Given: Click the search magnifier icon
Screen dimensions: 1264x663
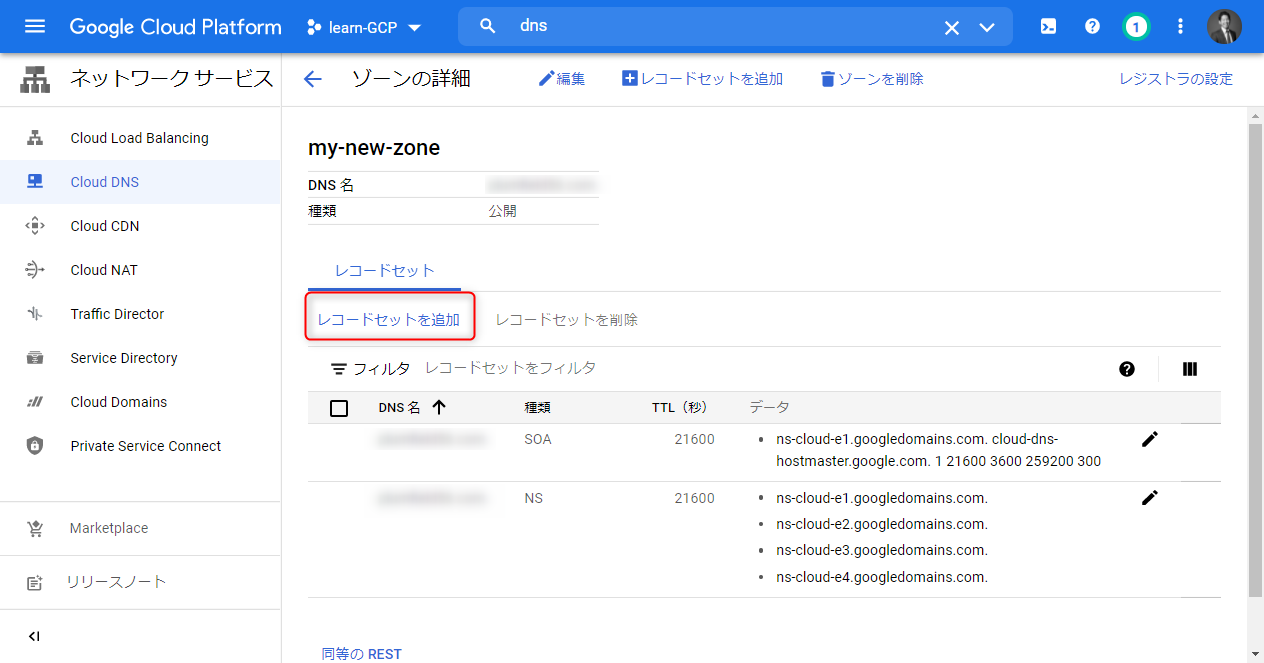Looking at the screenshot, I should pos(488,27).
